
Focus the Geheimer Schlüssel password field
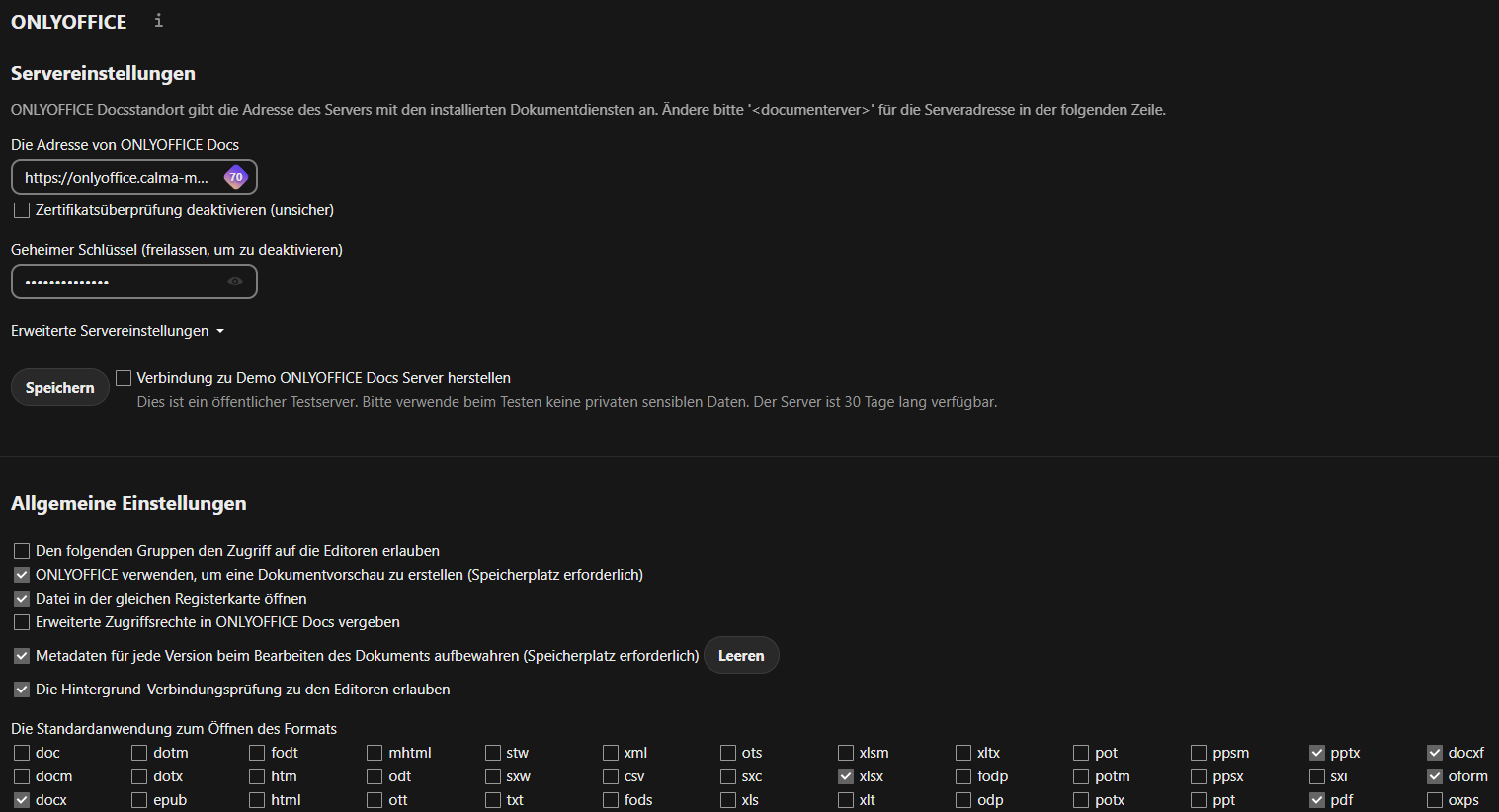[134, 282]
